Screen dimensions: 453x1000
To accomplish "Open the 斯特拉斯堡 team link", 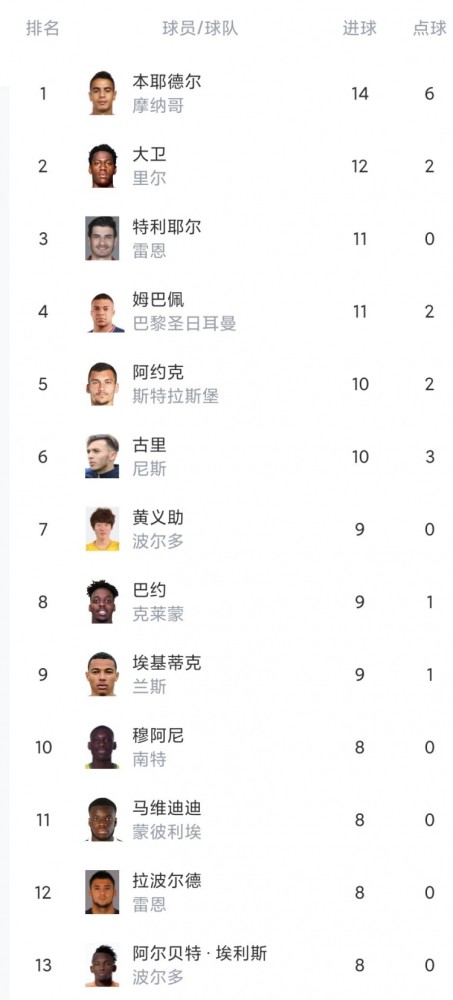I will pos(175,396).
